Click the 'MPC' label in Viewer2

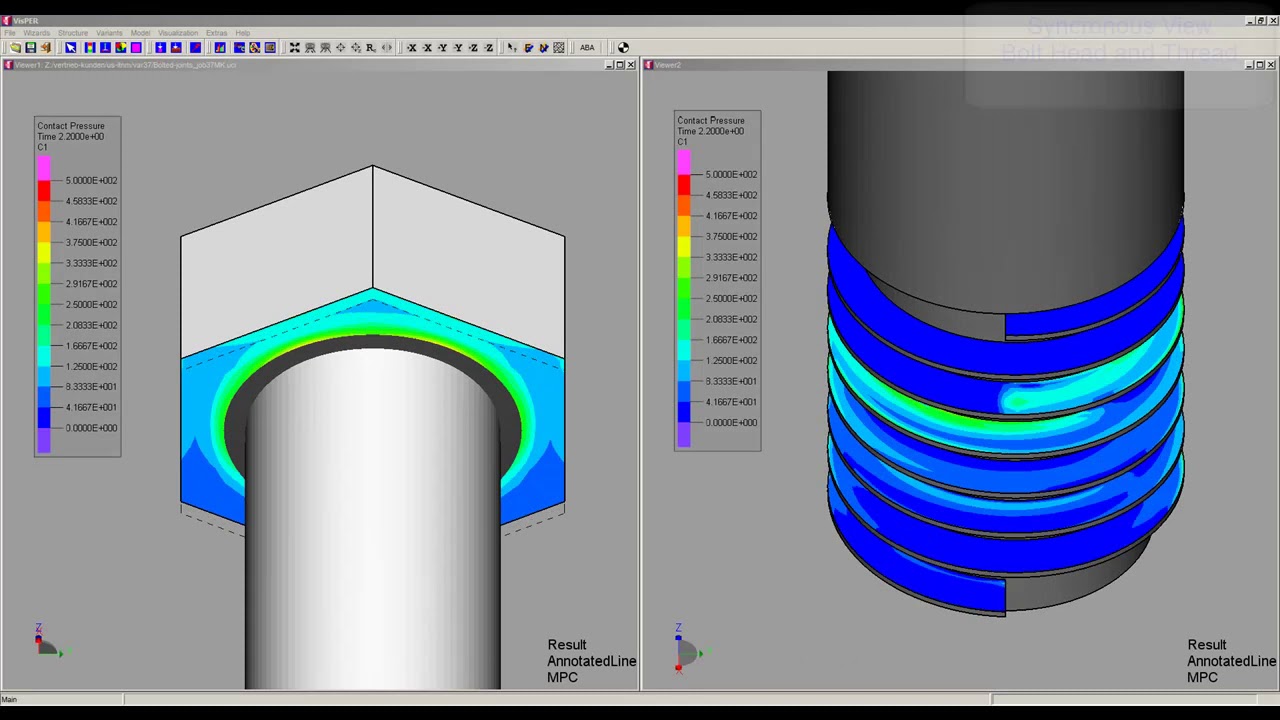click(x=1202, y=677)
